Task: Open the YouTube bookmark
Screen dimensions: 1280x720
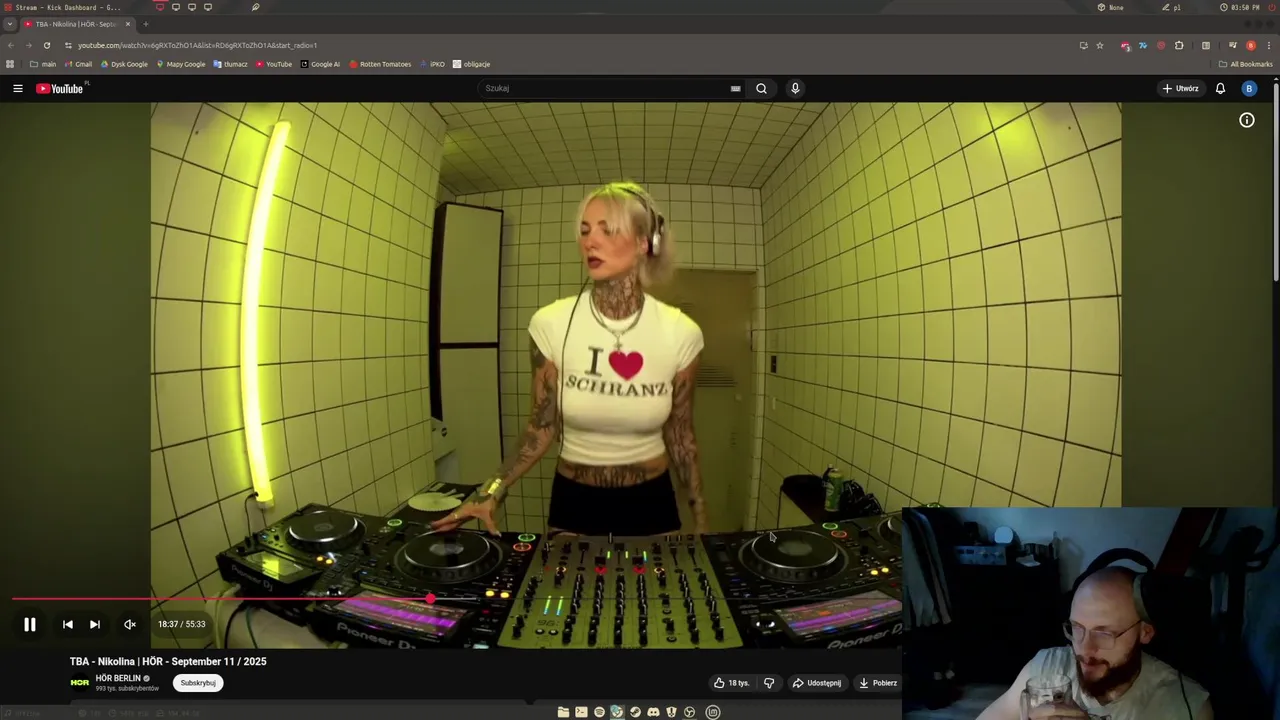Action: click(x=274, y=64)
